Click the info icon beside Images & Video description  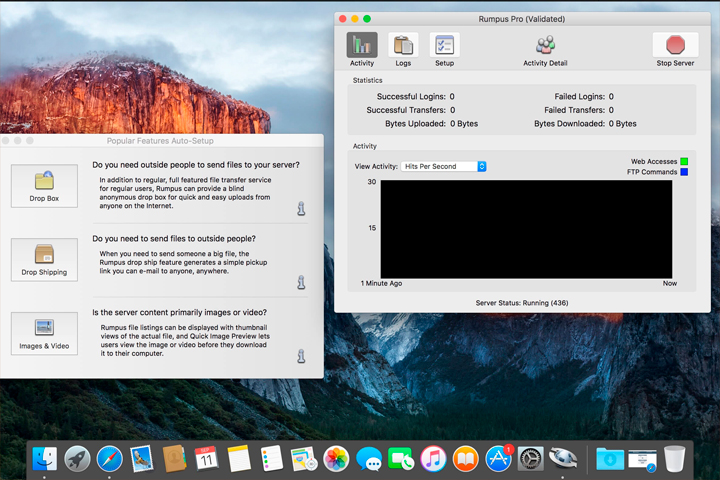click(301, 356)
